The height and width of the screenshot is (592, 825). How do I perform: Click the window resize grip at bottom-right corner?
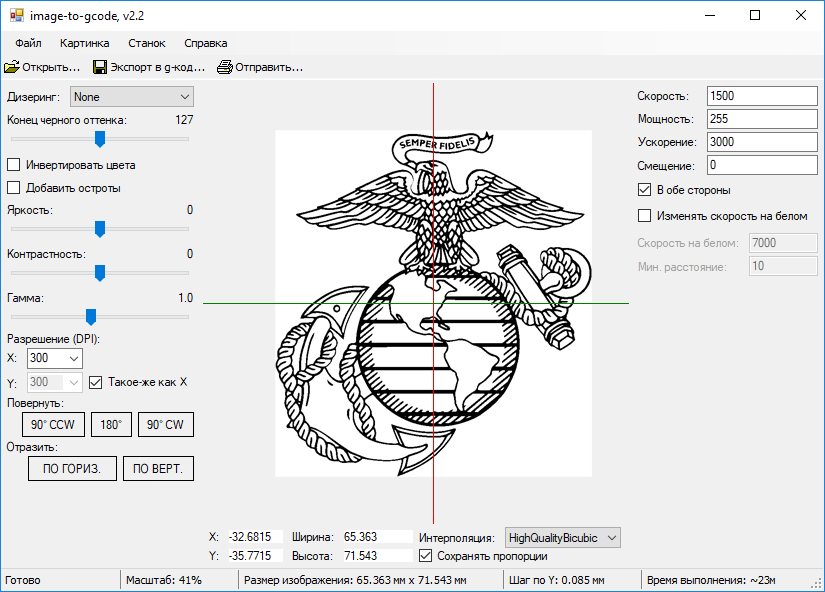coord(817,583)
